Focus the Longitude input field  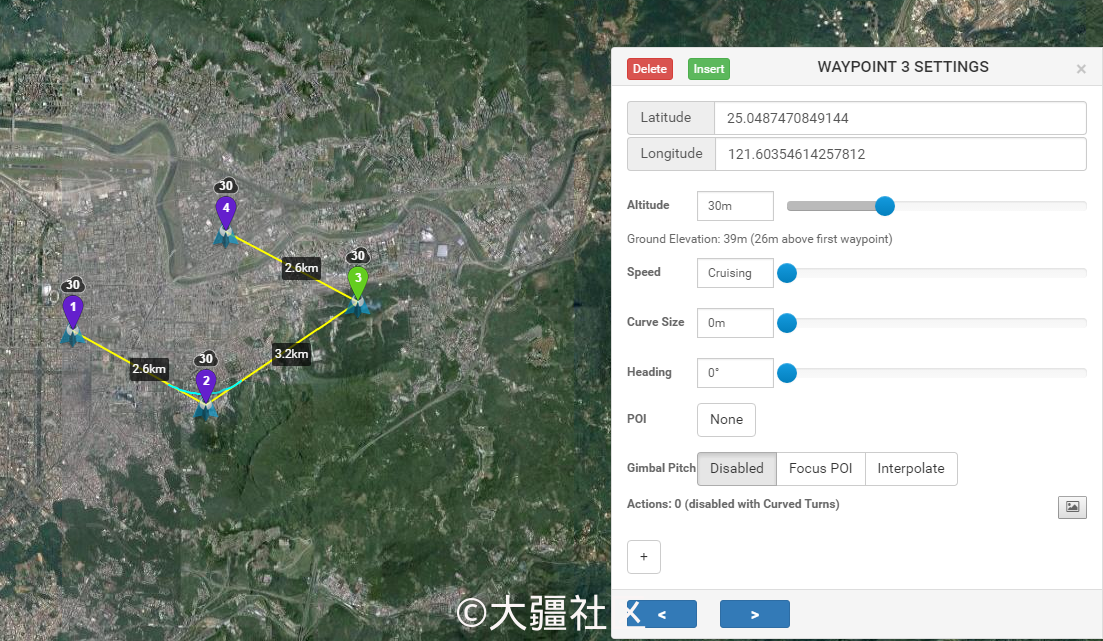(900, 154)
